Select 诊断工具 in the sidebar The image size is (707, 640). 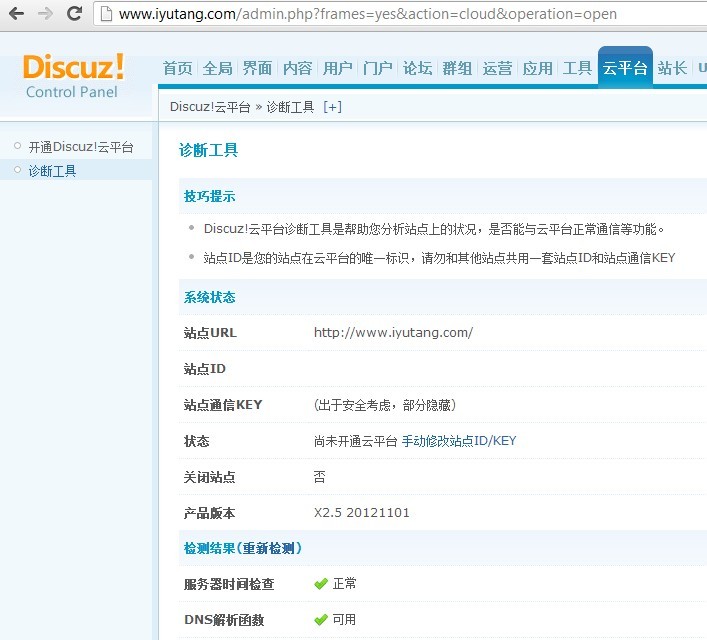[52, 170]
